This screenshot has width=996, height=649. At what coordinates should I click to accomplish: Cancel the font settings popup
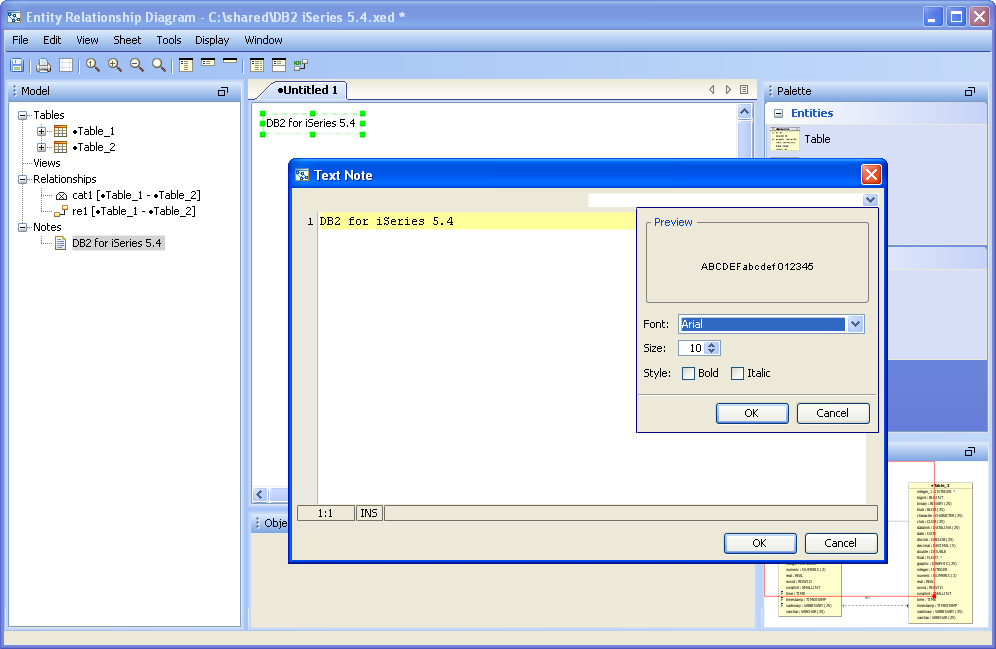833,413
